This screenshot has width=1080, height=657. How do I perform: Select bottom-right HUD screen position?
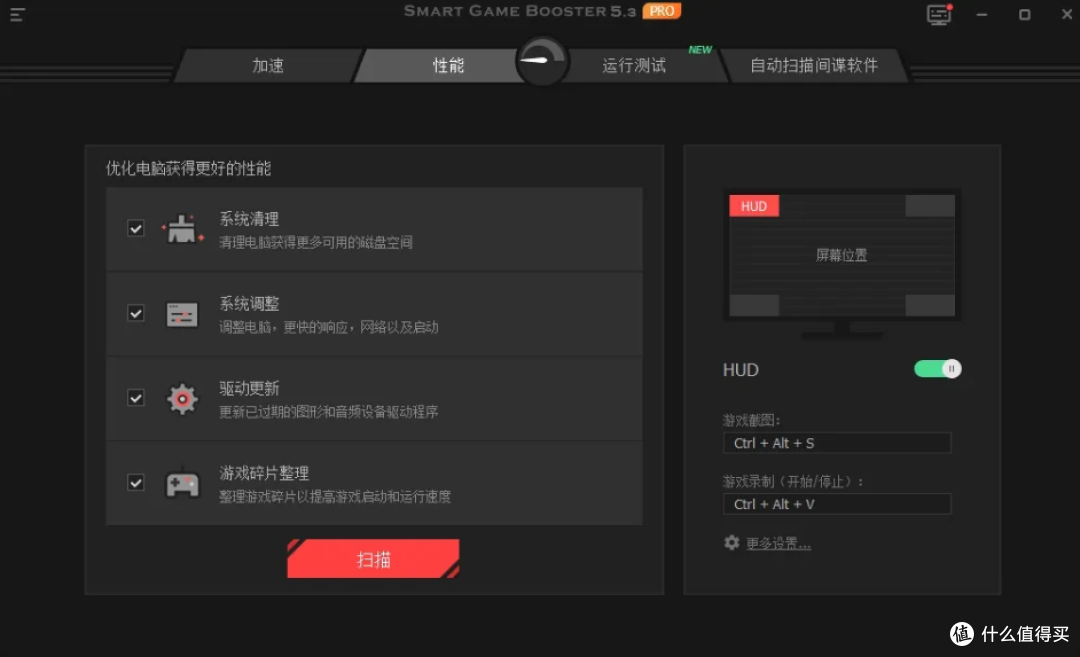point(930,305)
